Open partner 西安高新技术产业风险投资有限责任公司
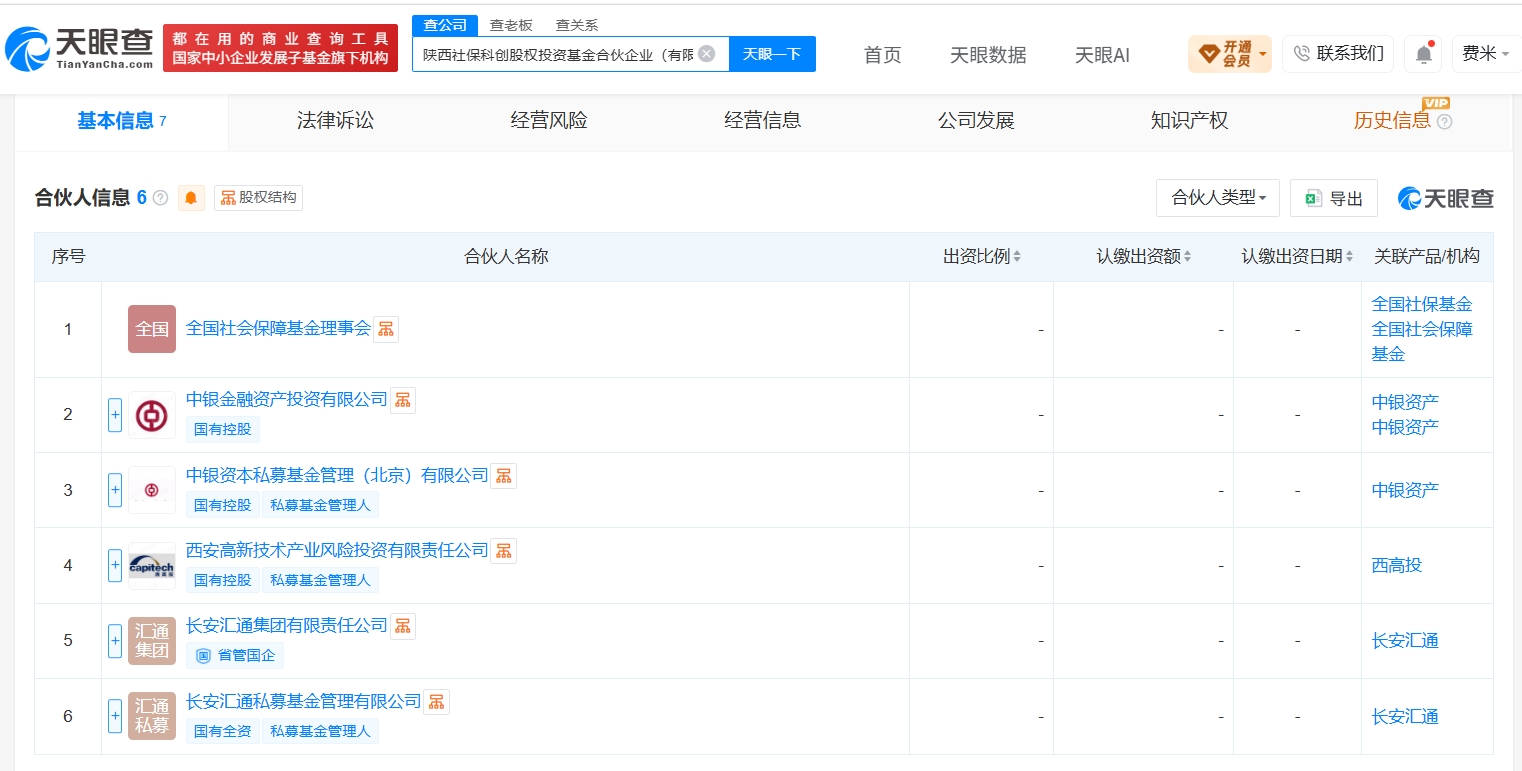Image resolution: width=1522 pixels, height=771 pixels. coord(337,550)
